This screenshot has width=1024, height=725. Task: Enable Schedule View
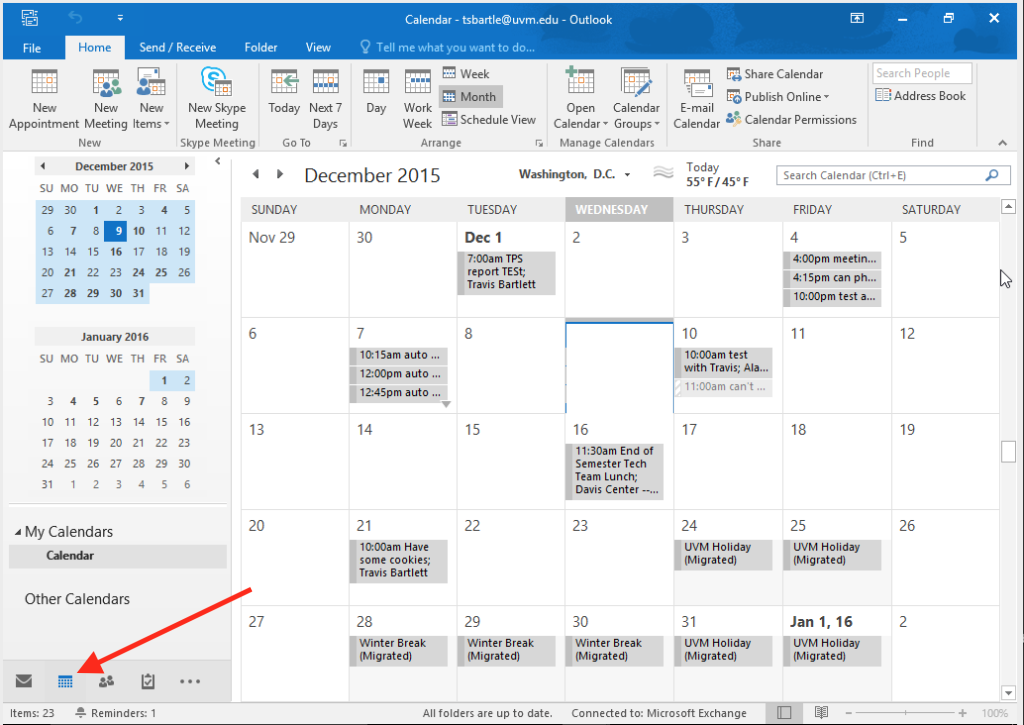(x=489, y=118)
